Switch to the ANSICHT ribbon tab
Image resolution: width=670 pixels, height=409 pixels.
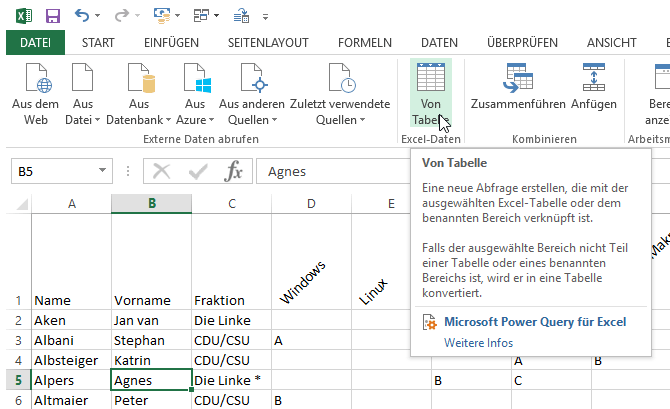[x=611, y=43]
